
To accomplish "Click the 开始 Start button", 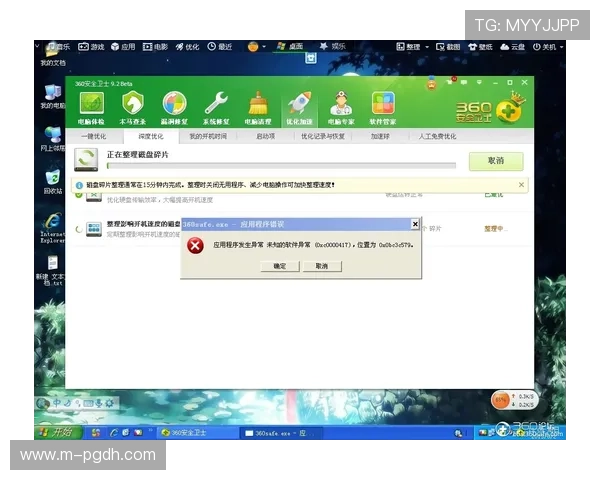I will tap(59, 433).
